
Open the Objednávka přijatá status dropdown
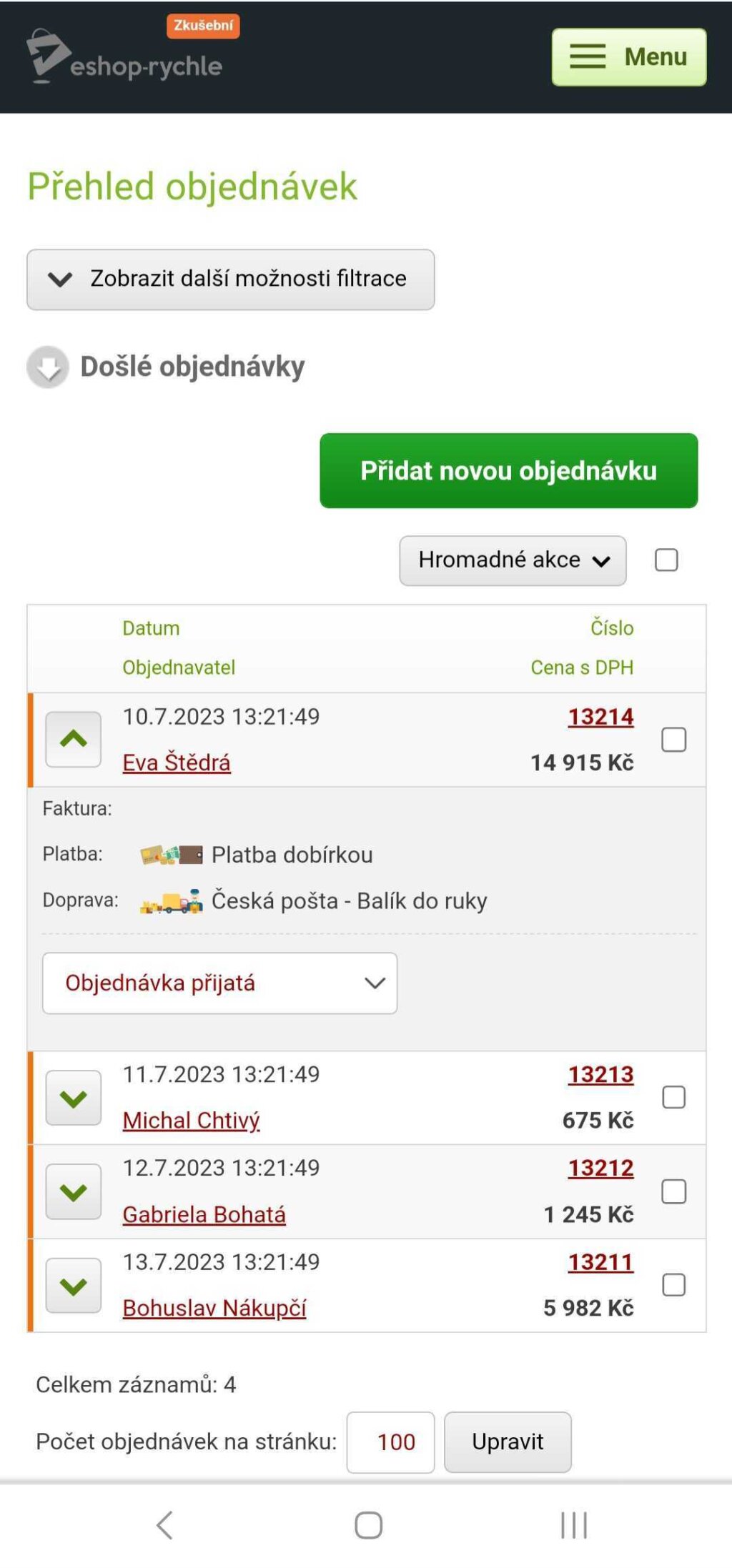[219, 983]
